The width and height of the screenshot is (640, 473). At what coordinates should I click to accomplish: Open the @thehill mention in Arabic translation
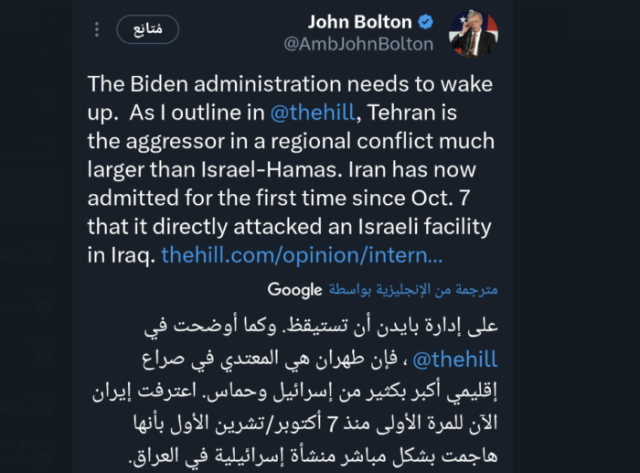pyautogui.click(x=455, y=360)
